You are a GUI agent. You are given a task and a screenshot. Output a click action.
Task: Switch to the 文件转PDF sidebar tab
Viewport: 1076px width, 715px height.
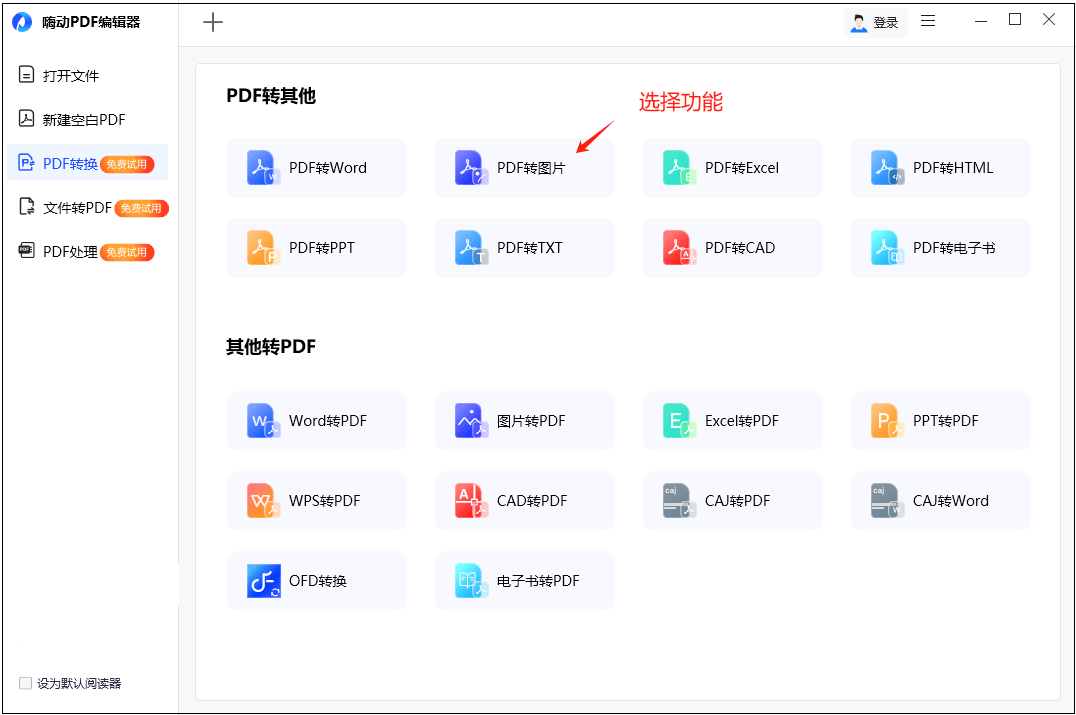coord(77,208)
